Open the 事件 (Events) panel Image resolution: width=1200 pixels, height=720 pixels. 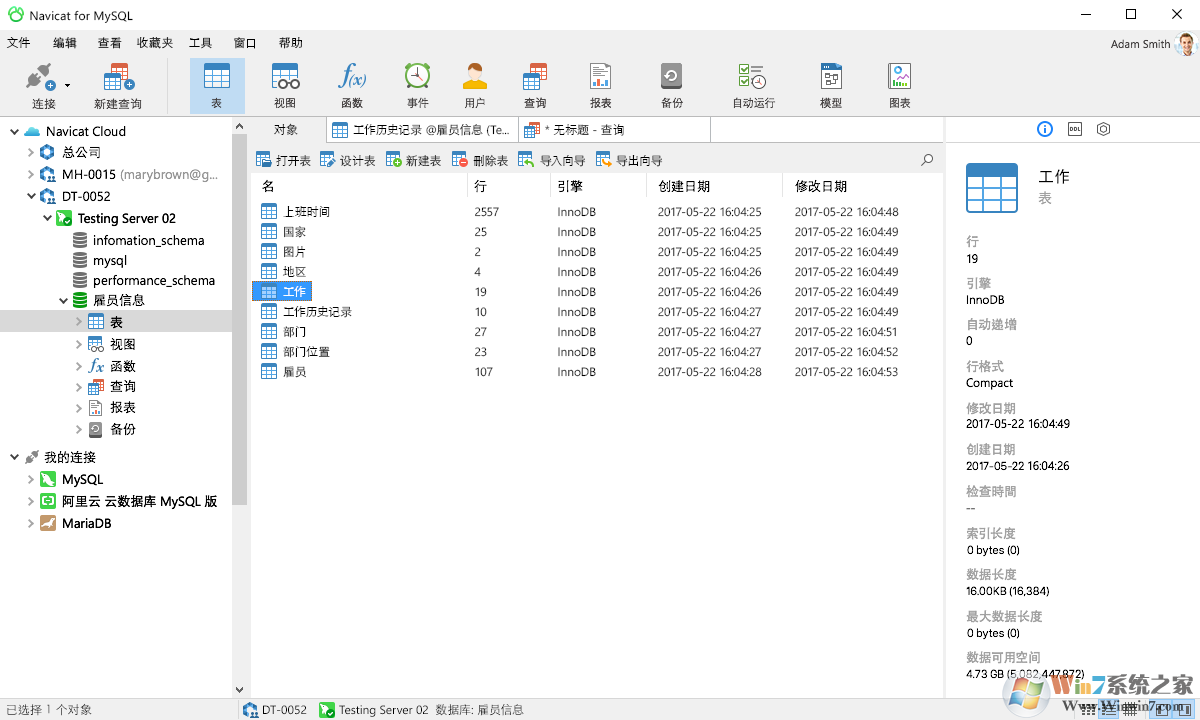pos(417,85)
